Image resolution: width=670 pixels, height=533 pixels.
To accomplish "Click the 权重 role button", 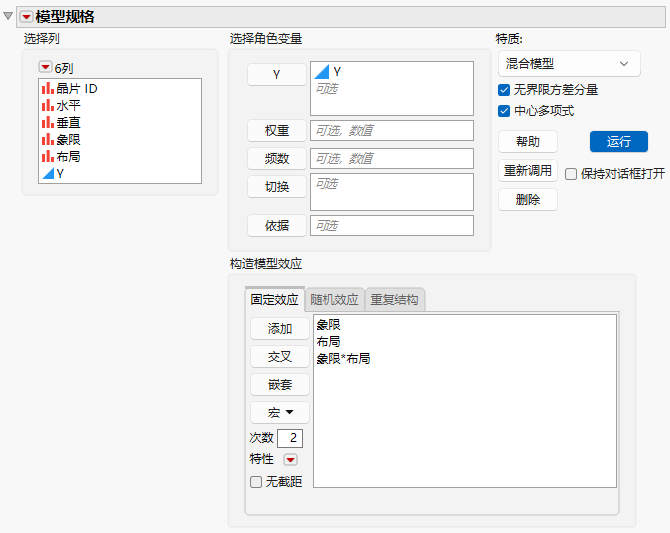I will (277, 130).
